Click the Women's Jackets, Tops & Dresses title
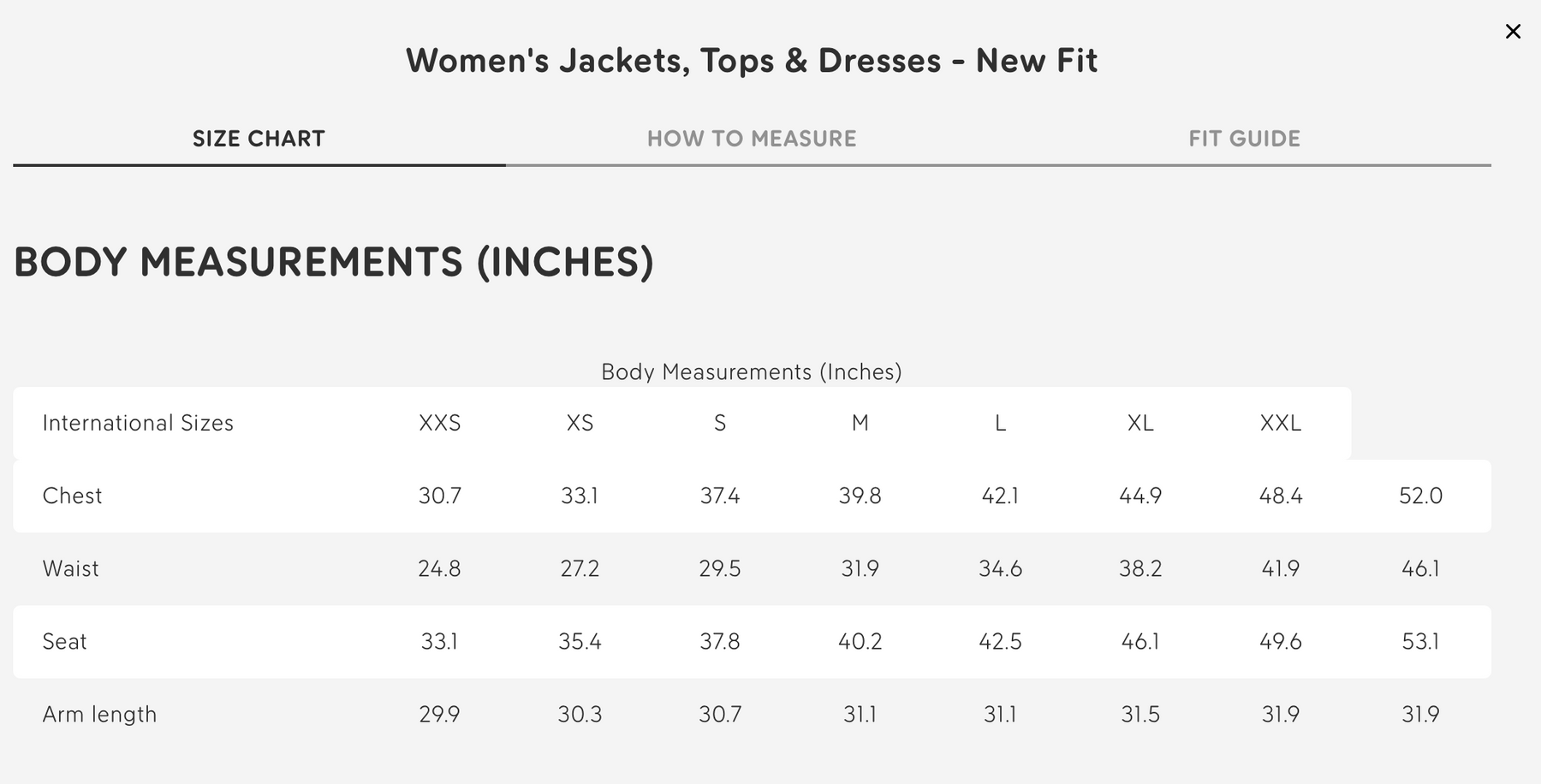The image size is (1541, 784). click(752, 61)
